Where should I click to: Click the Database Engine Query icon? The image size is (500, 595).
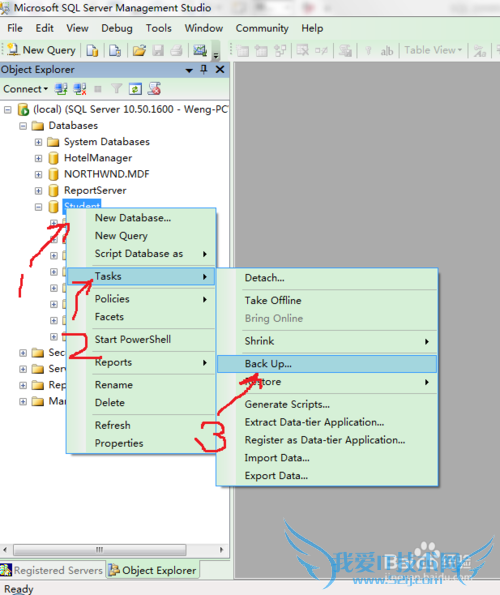coord(92,50)
